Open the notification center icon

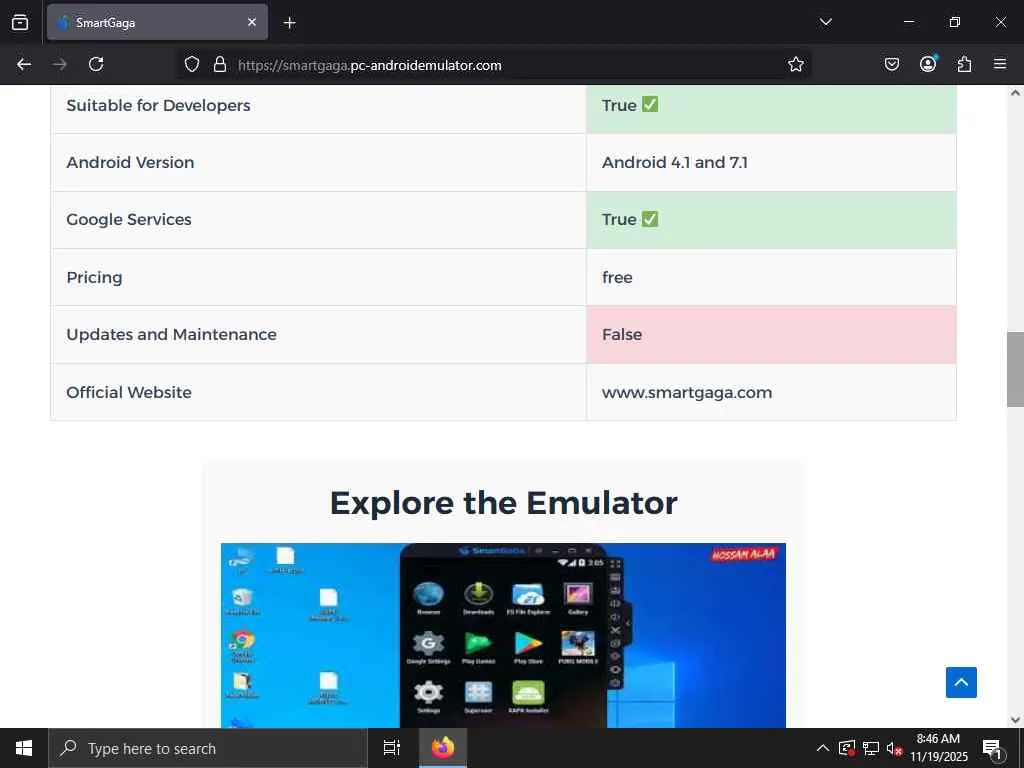[x=993, y=748]
